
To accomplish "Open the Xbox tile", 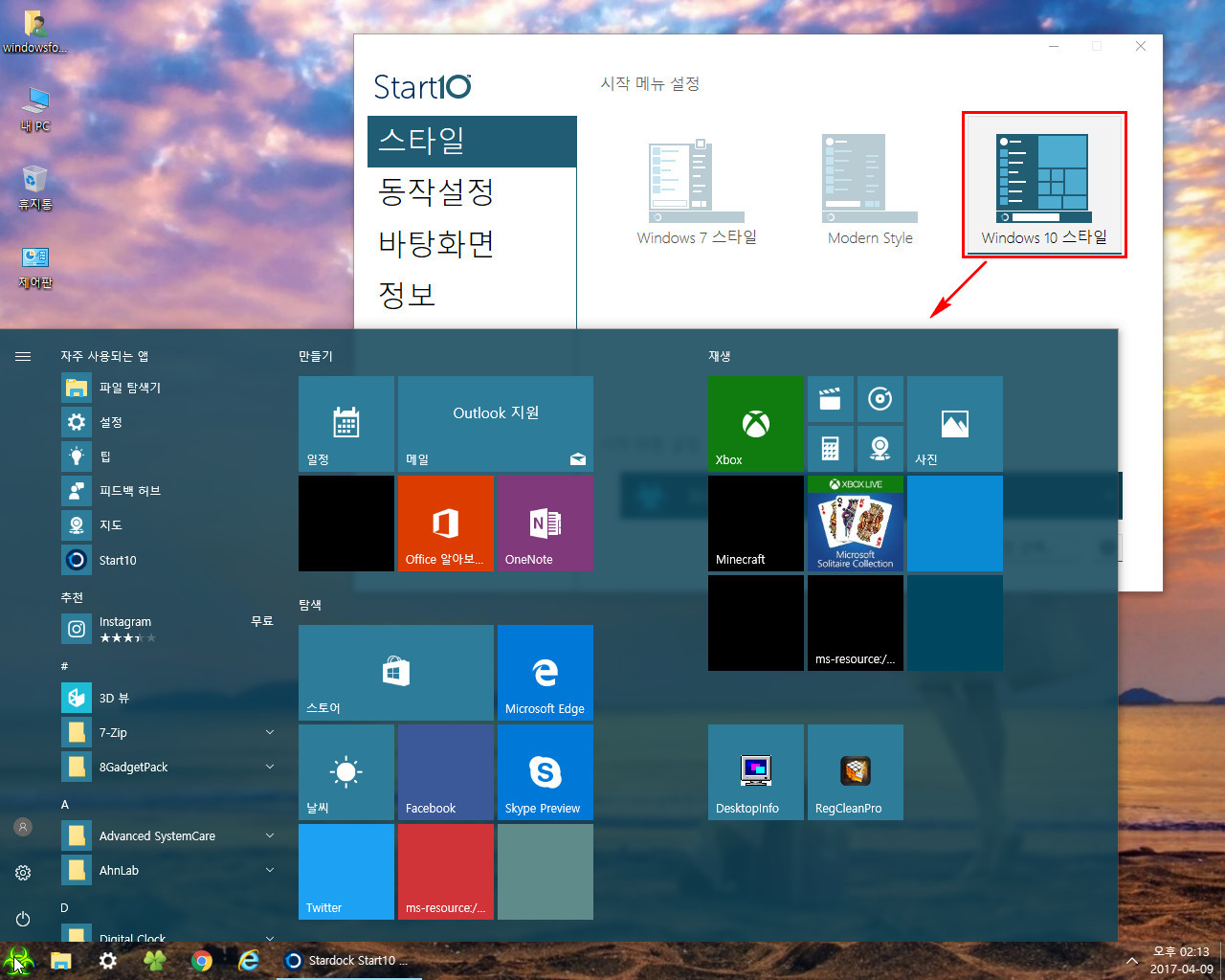I will point(755,423).
